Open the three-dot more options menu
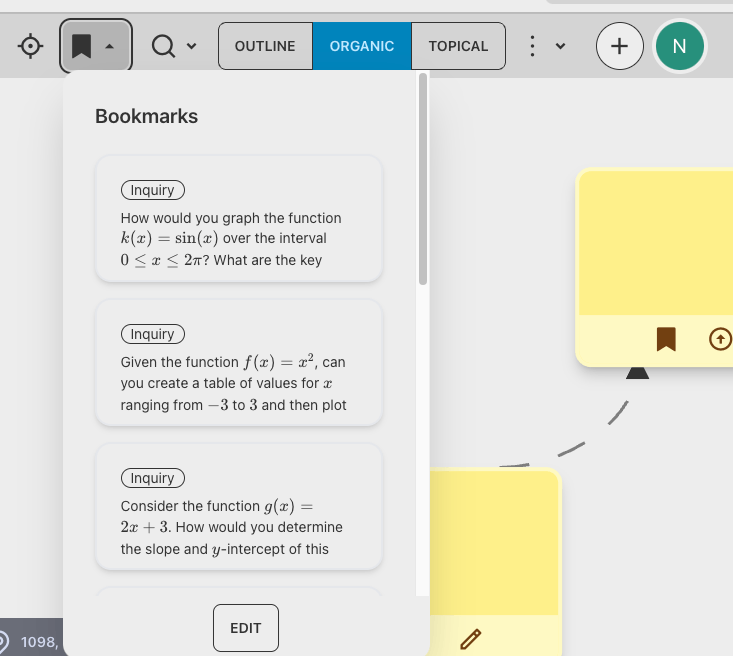The height and width of the screenshot is (656, 733). click(532, 46)
